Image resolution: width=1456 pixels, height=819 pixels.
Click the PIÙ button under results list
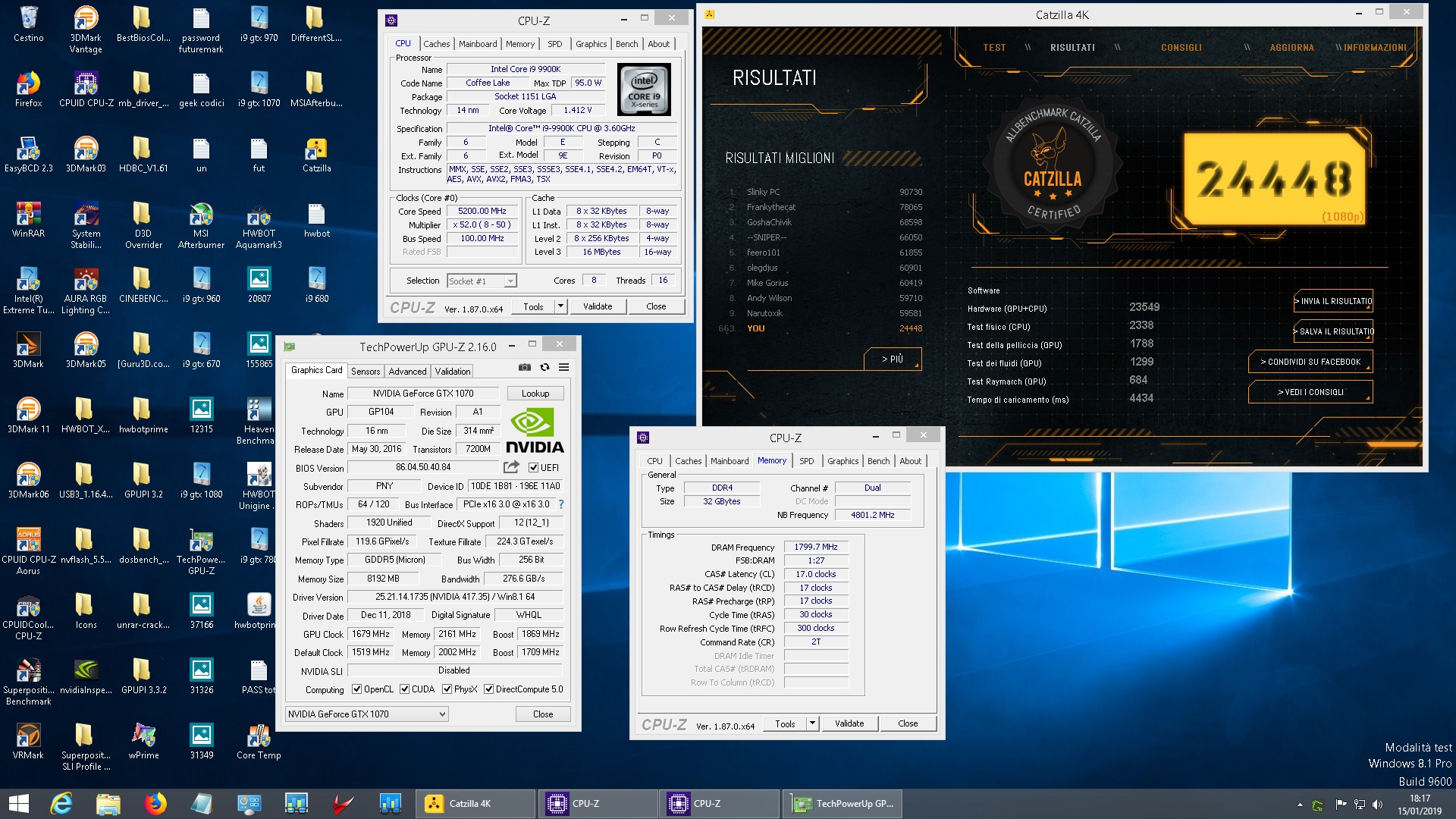(x=893, y=359)
